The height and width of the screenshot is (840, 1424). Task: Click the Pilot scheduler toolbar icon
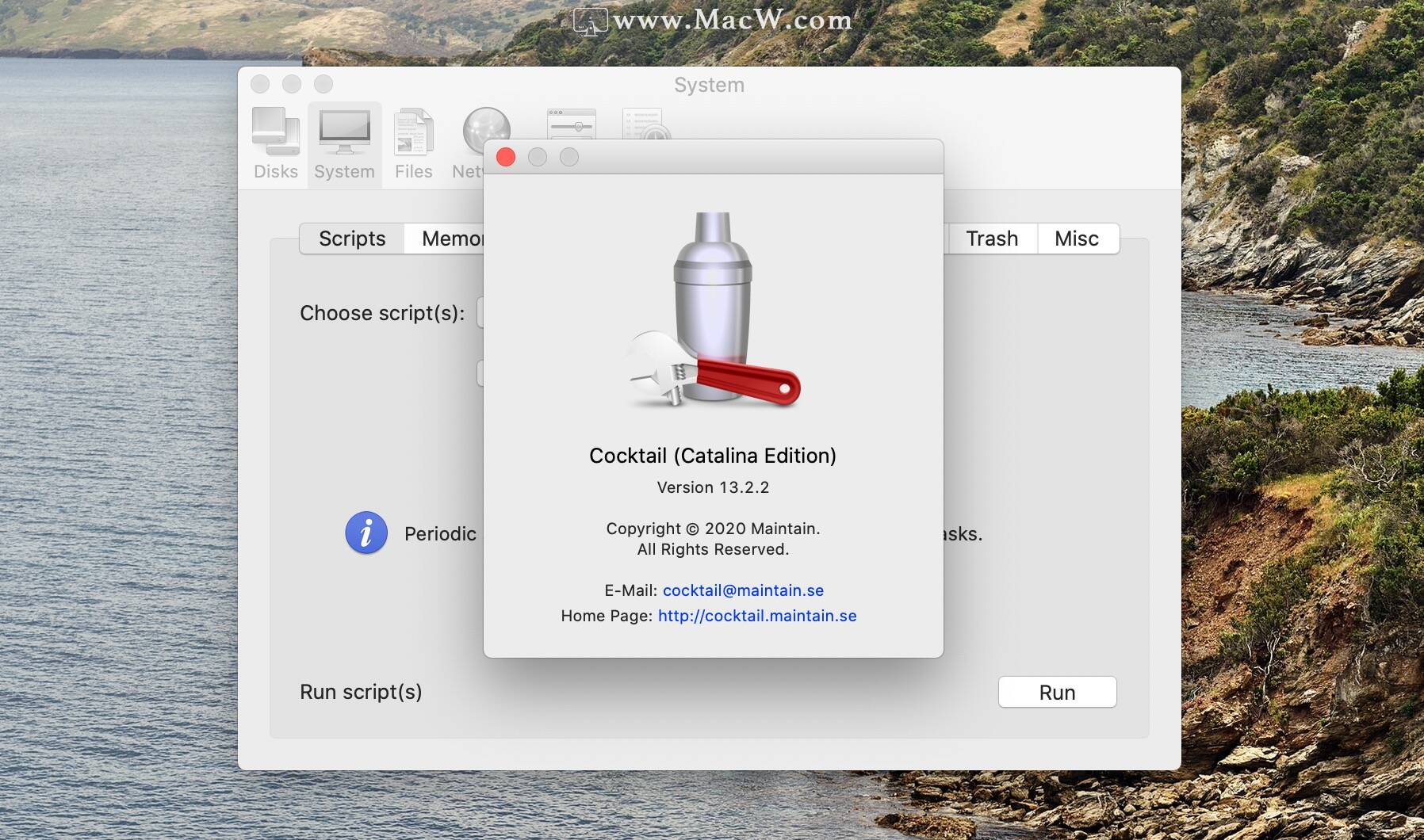click(x=644, y=124)
